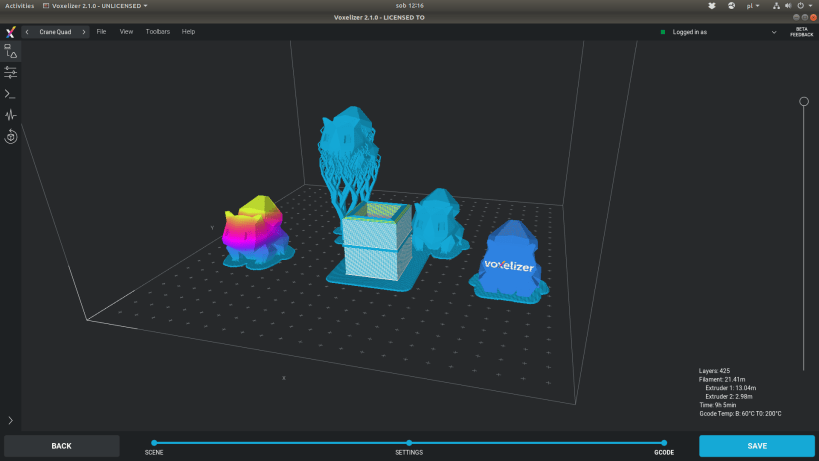
Task: Jump to the SCENE step marker
Action: click(x=154, y=443)
